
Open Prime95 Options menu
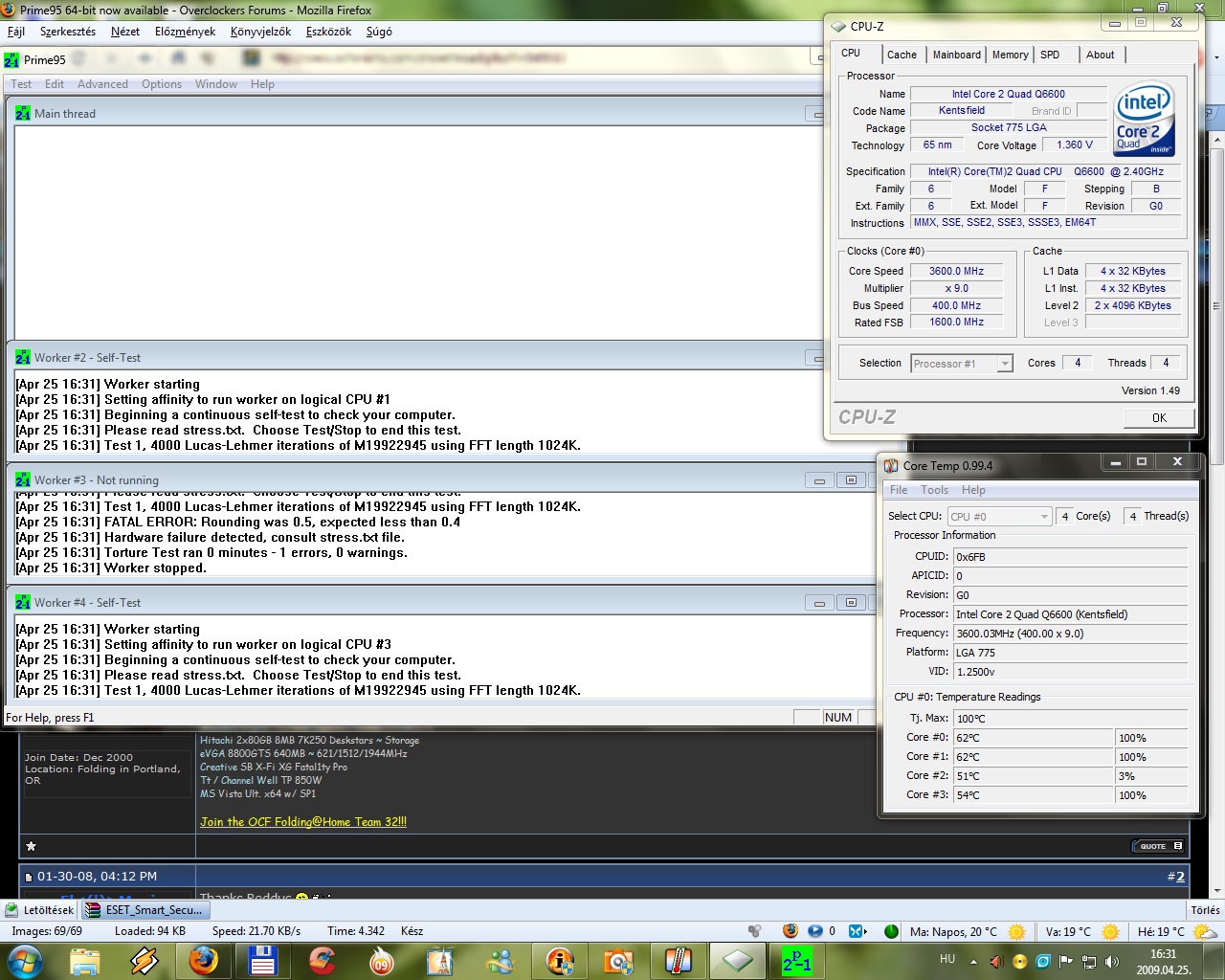(x=162, y=84)
